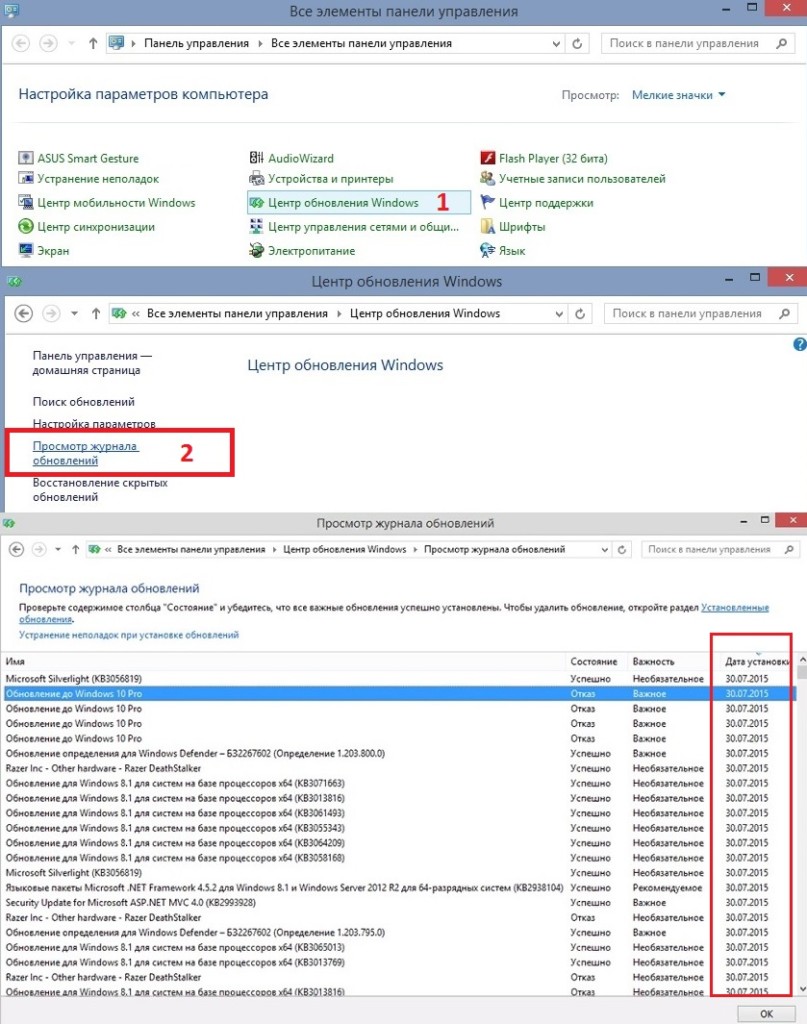Click the OK button

(767, 1014)
